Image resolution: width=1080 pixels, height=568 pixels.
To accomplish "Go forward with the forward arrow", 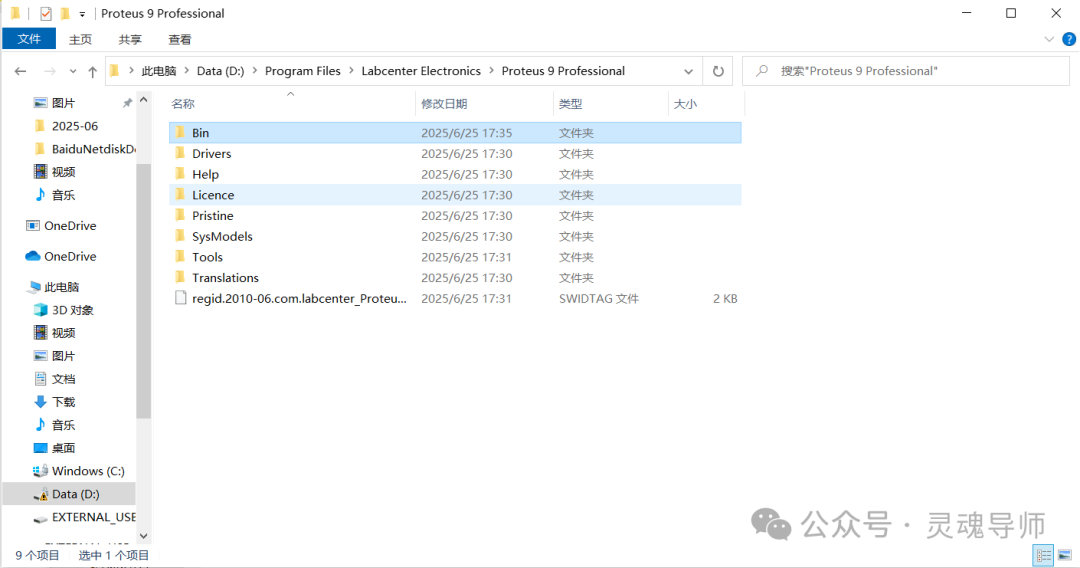I will 50,71.
